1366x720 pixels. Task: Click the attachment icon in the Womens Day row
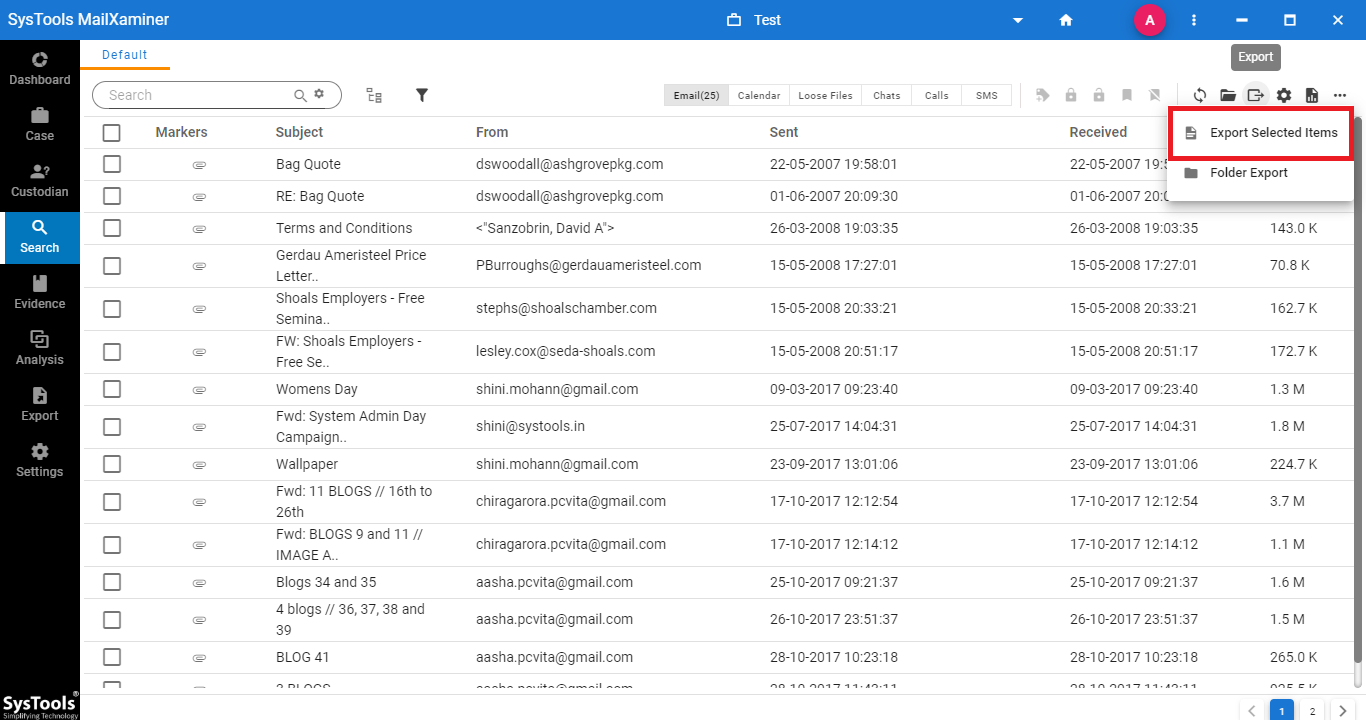[x=199, y=389]
